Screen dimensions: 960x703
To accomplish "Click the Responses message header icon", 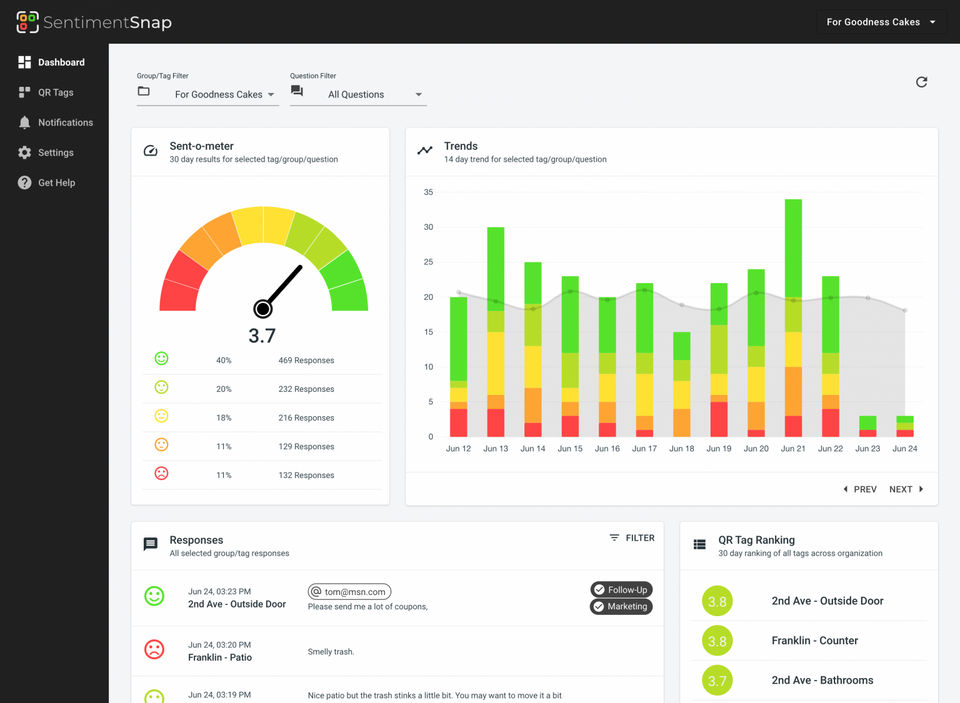I will tap(151, 544).
